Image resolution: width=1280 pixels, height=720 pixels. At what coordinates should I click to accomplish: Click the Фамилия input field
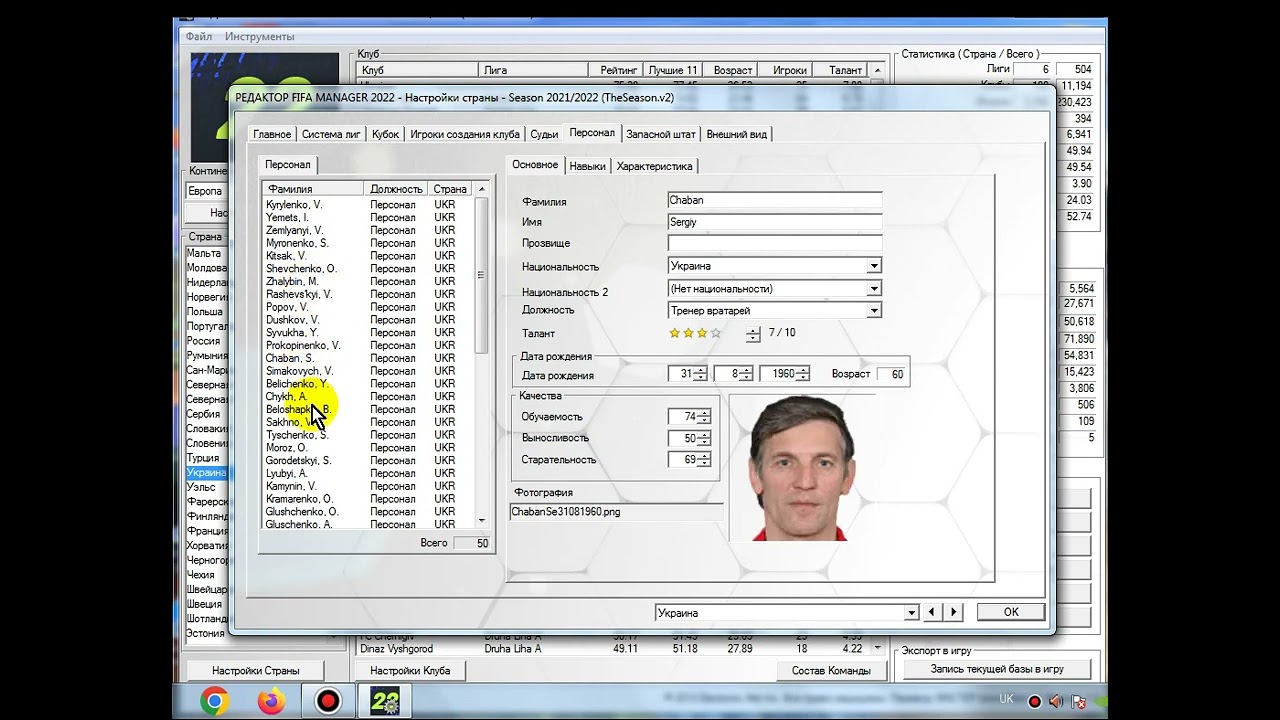tap(775, 201)
